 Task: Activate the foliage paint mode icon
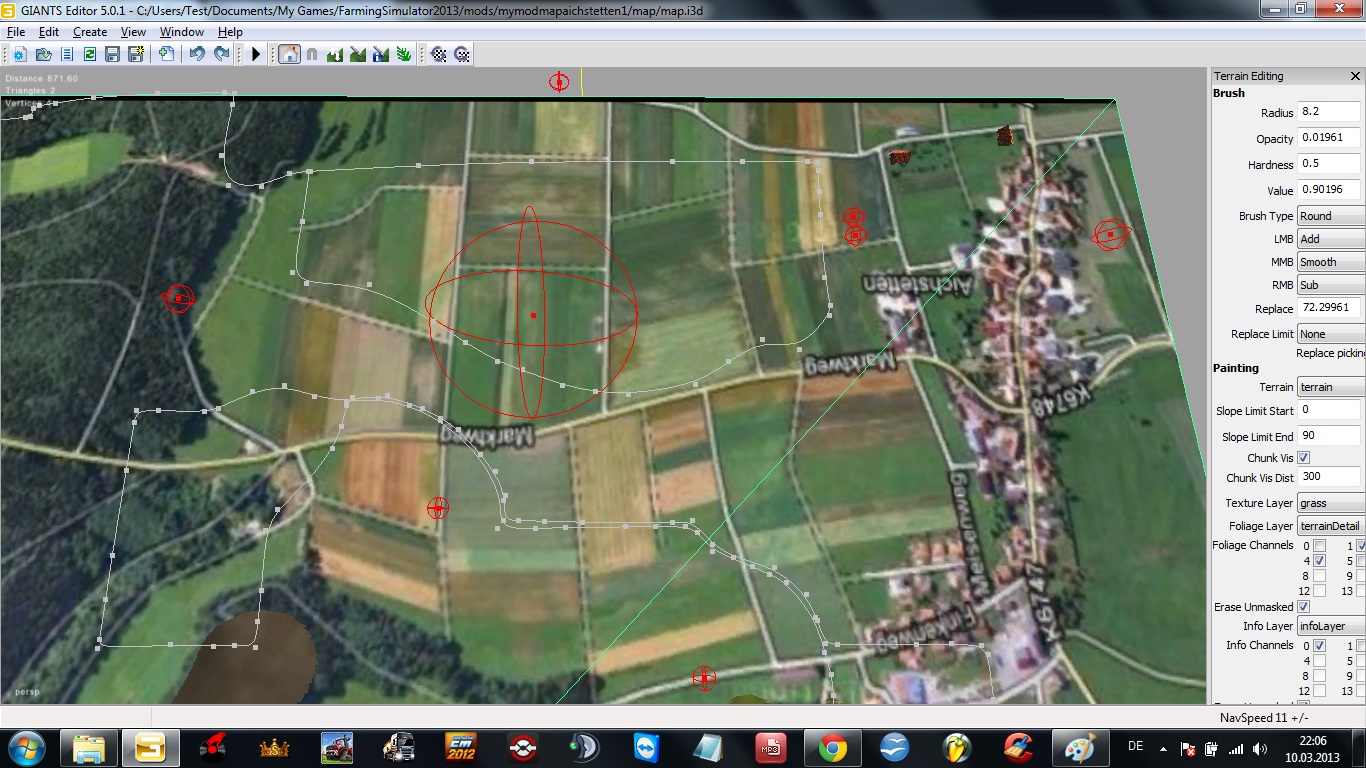(404, 54)
